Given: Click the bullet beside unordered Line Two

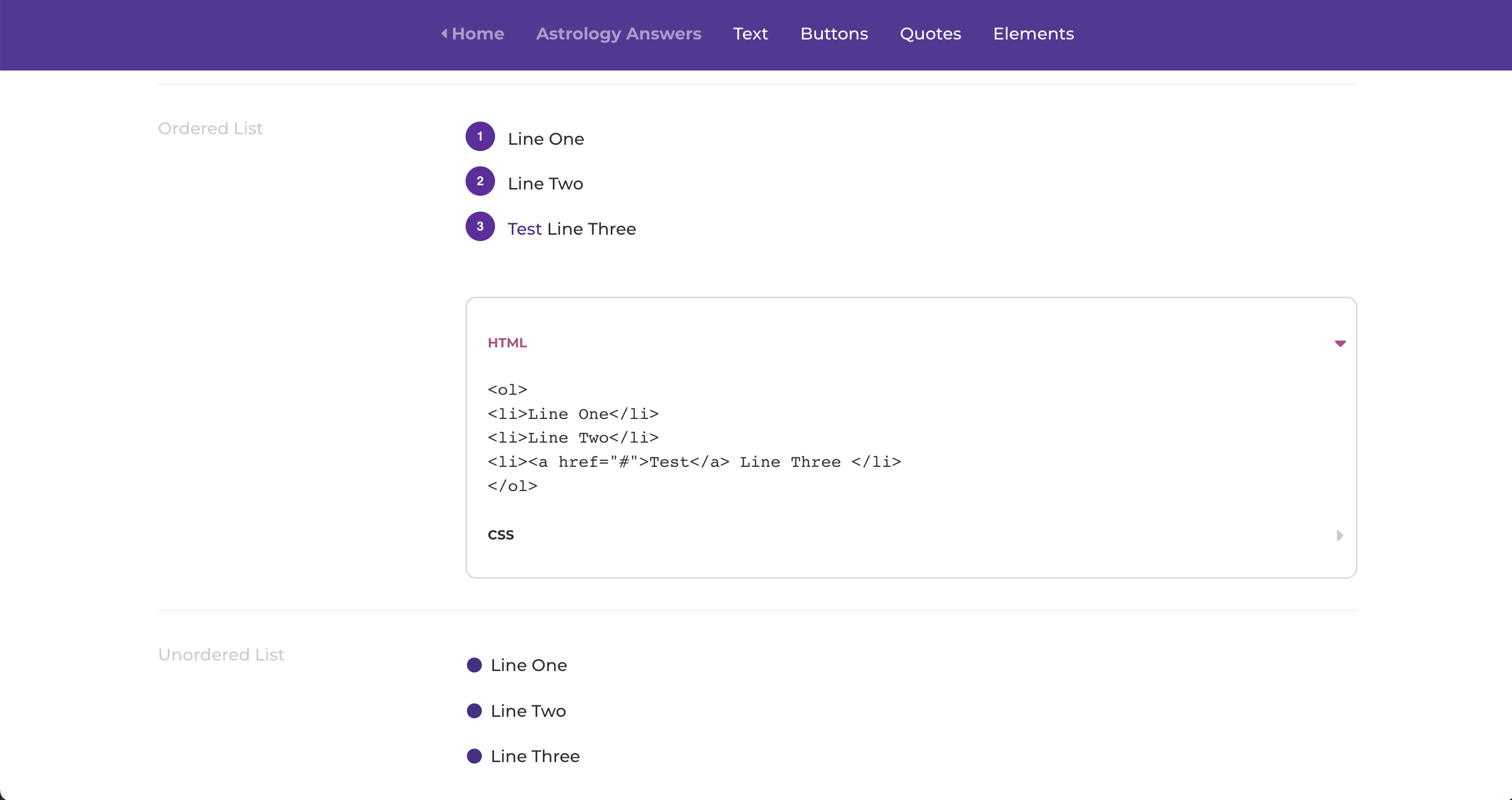Looking at the screenshot, I should [x=474, y=711].
